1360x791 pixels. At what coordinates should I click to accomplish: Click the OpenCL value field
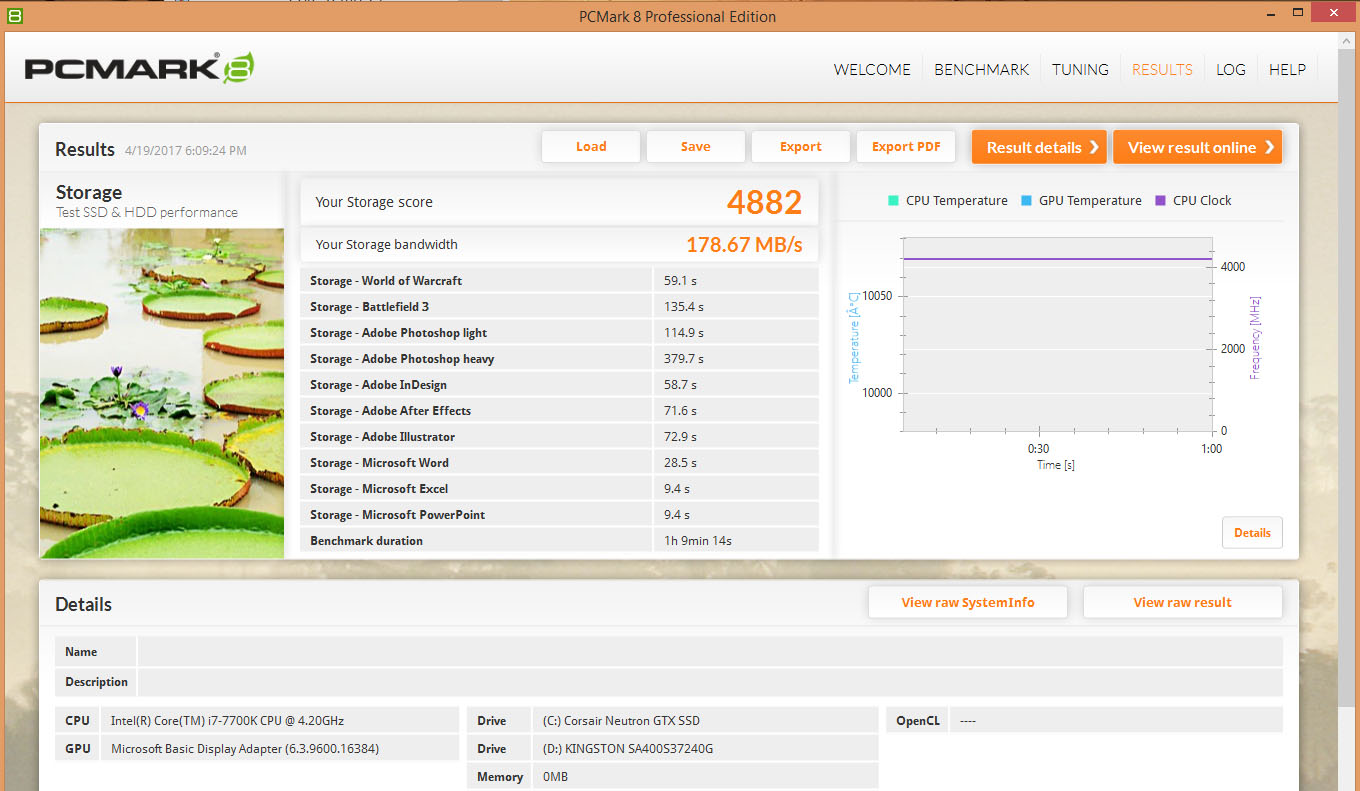(x=1115, y=720)
